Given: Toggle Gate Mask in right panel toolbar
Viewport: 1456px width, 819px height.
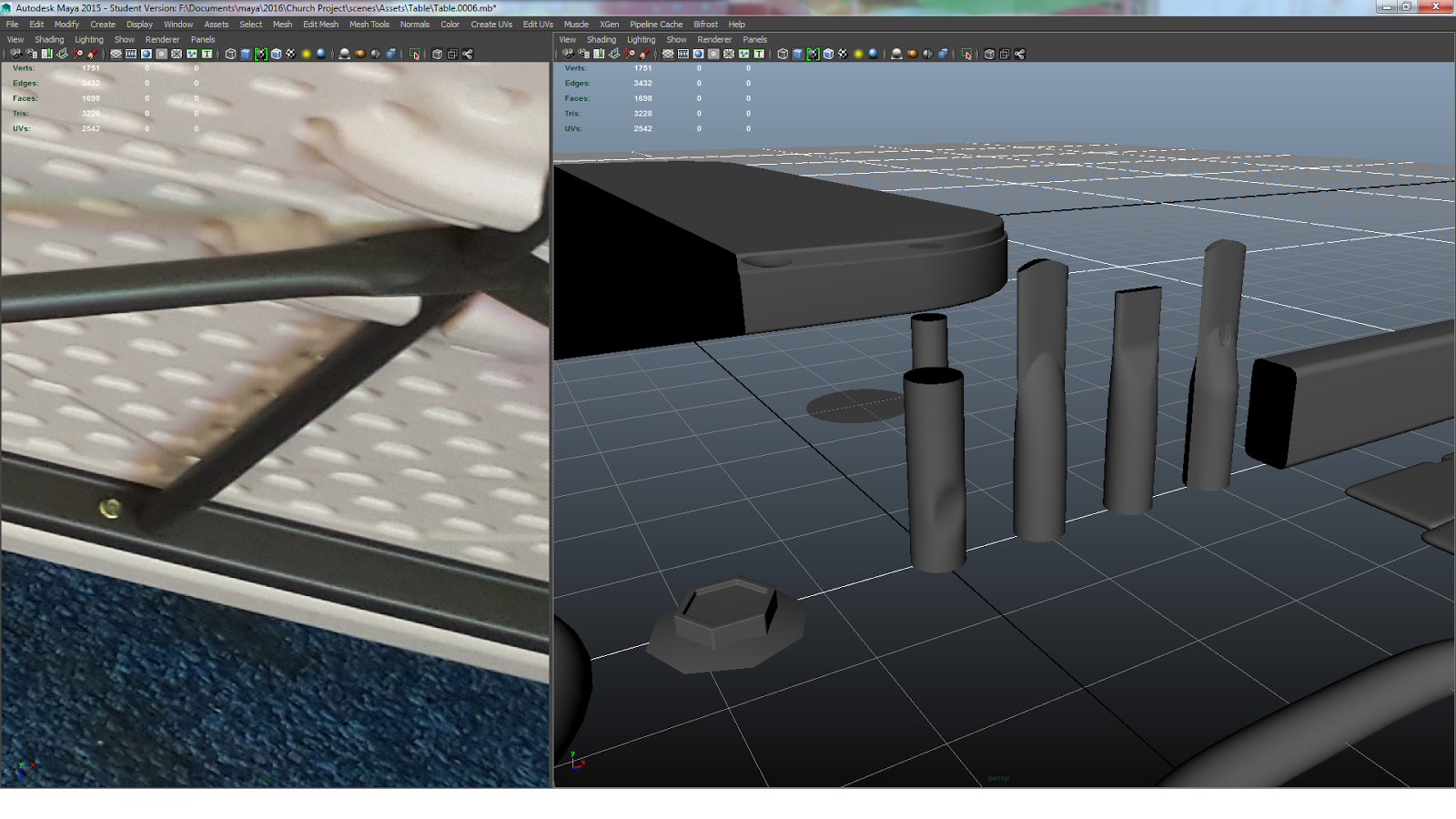Looking at the screenshot, I should pos(713,54).
